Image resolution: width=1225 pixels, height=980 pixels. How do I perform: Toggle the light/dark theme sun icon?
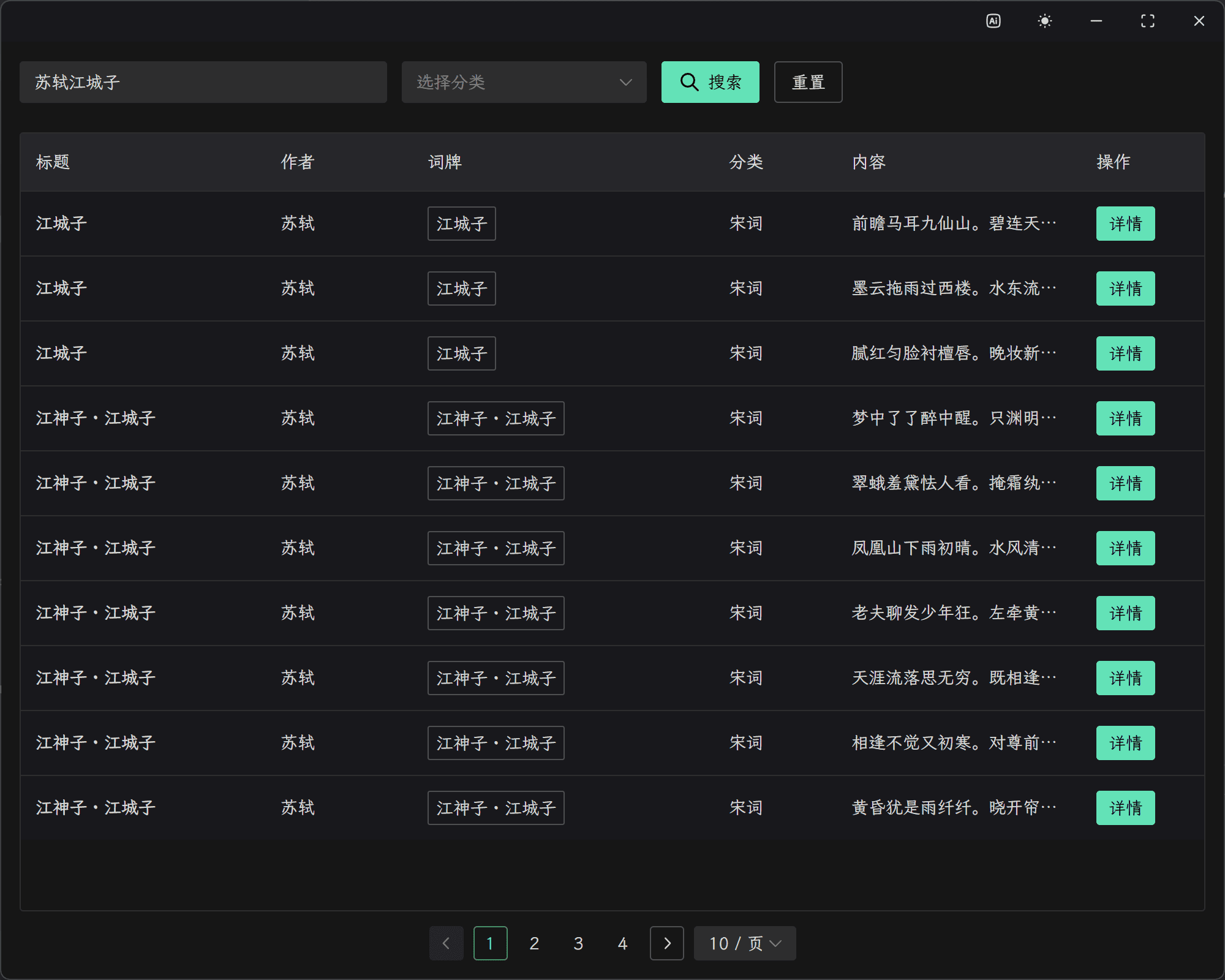1045,21
